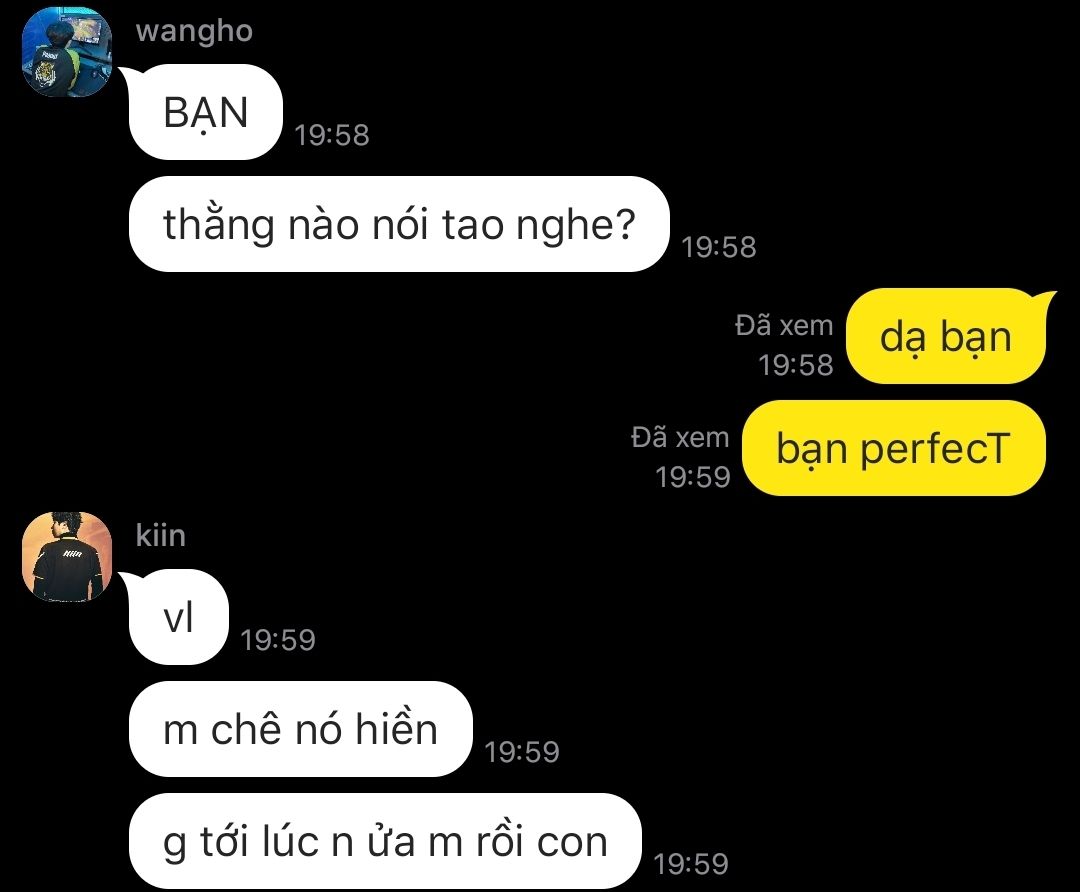The height and width of the screenshot is (892, 1080).
Task: Select the message bubble 'BẠN'
Action: (205, 112)
